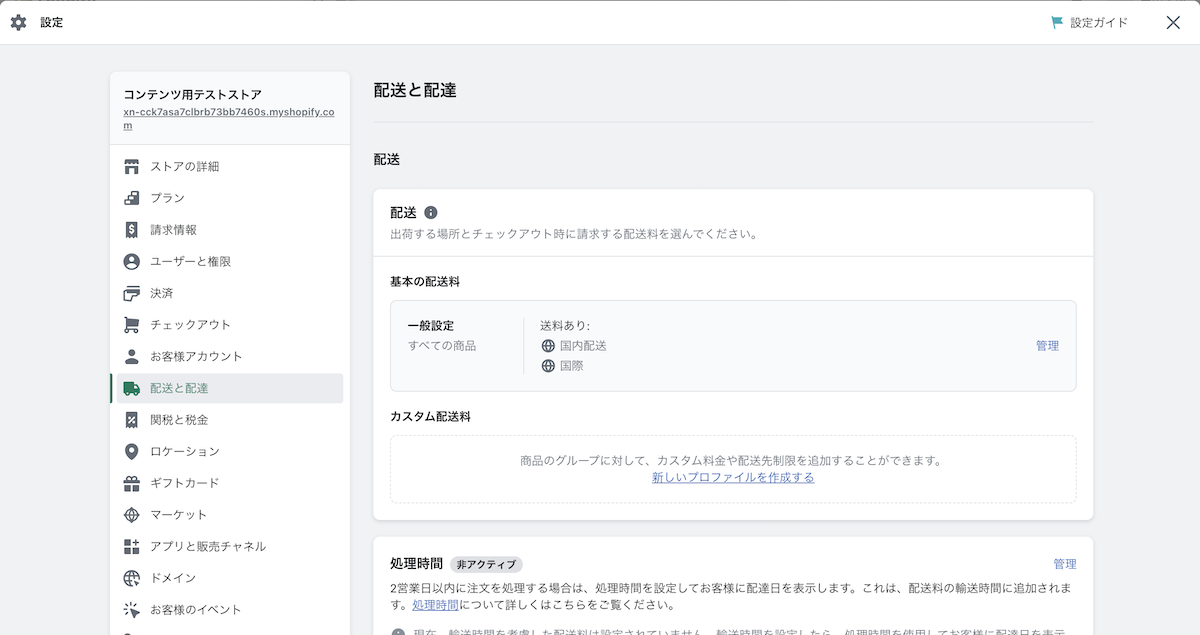Open the myshopify.com store URL link
This screenshot has width=1200, height=635.
(x=229, y=118)
